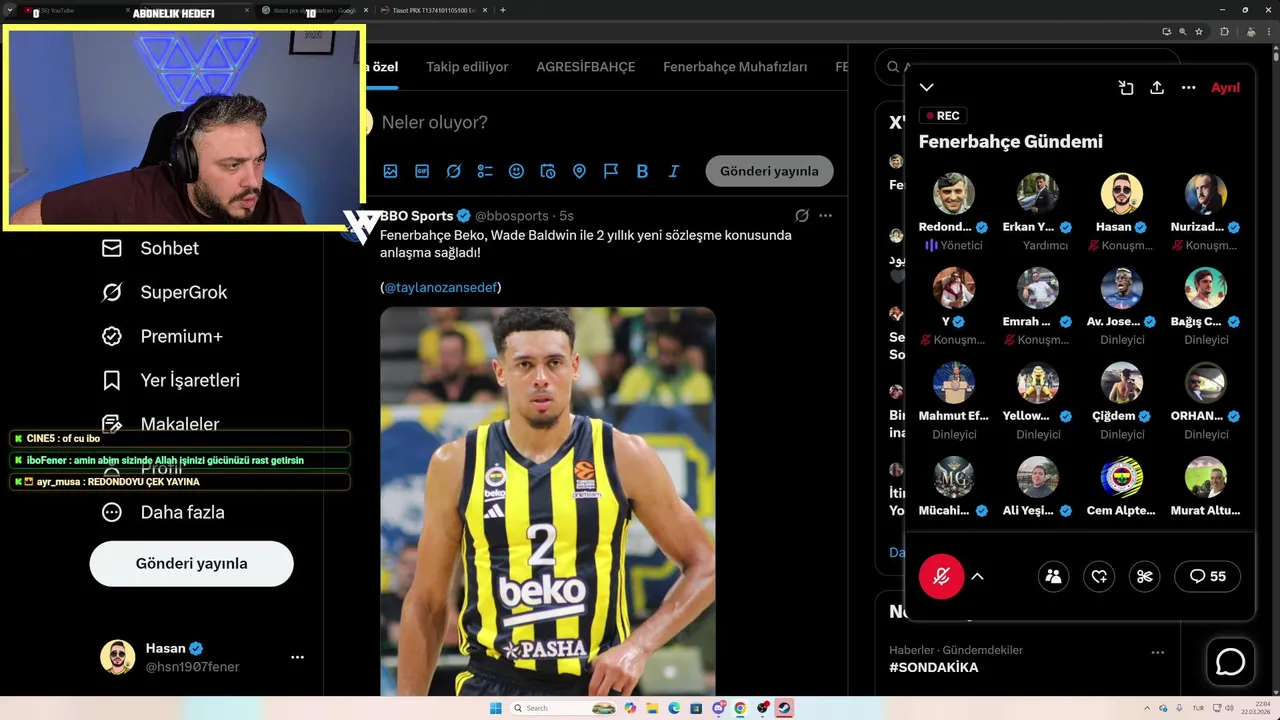Send a heart reaction in Space
This screenshot has width=1280, height=720.
[1099, 576]
